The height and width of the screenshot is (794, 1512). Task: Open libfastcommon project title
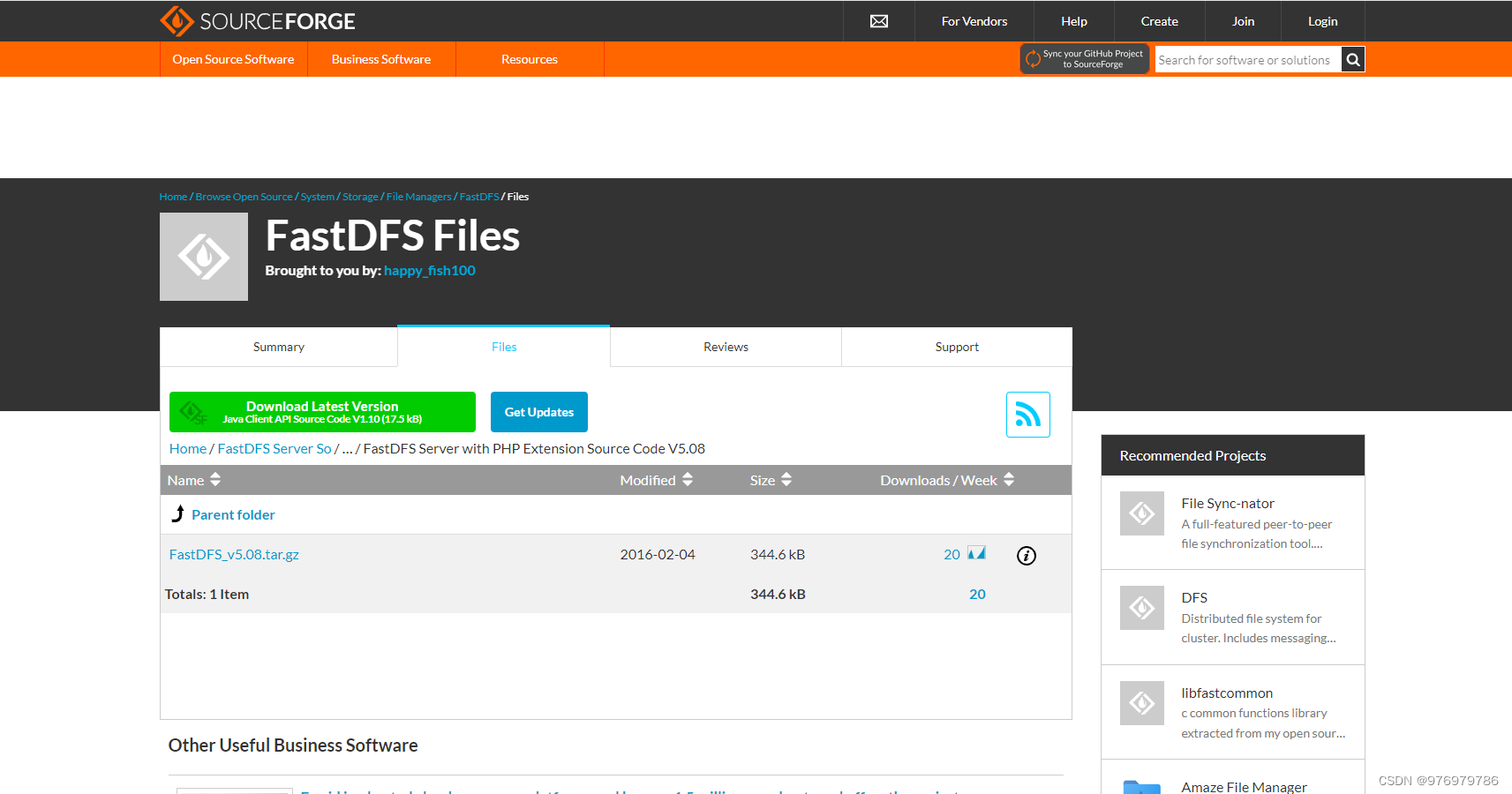pyautogui.click(x=1227, y=693)
